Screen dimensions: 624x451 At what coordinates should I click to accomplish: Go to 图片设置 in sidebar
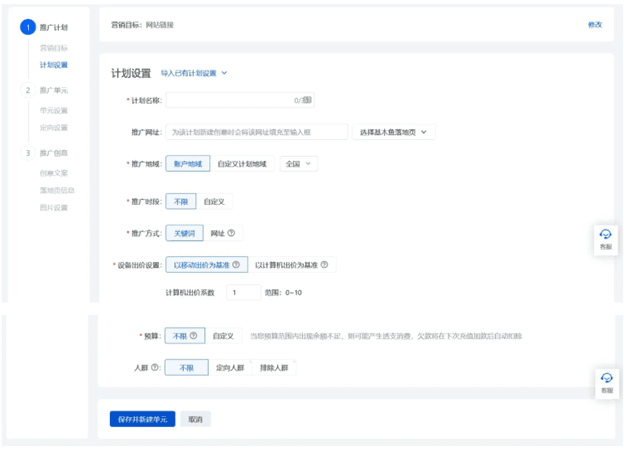(54, 207)
